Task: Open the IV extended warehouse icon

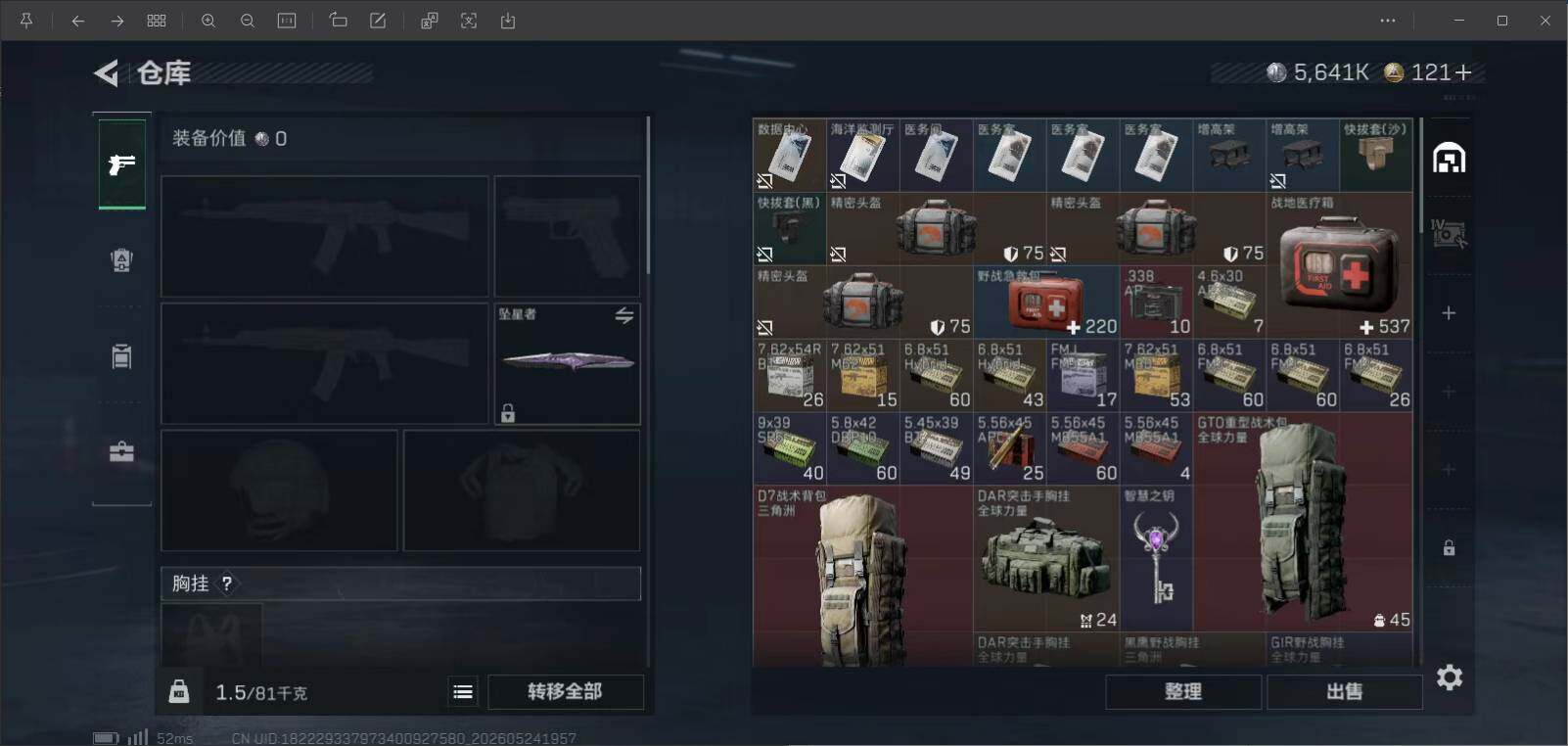Action: [1449, 233]
